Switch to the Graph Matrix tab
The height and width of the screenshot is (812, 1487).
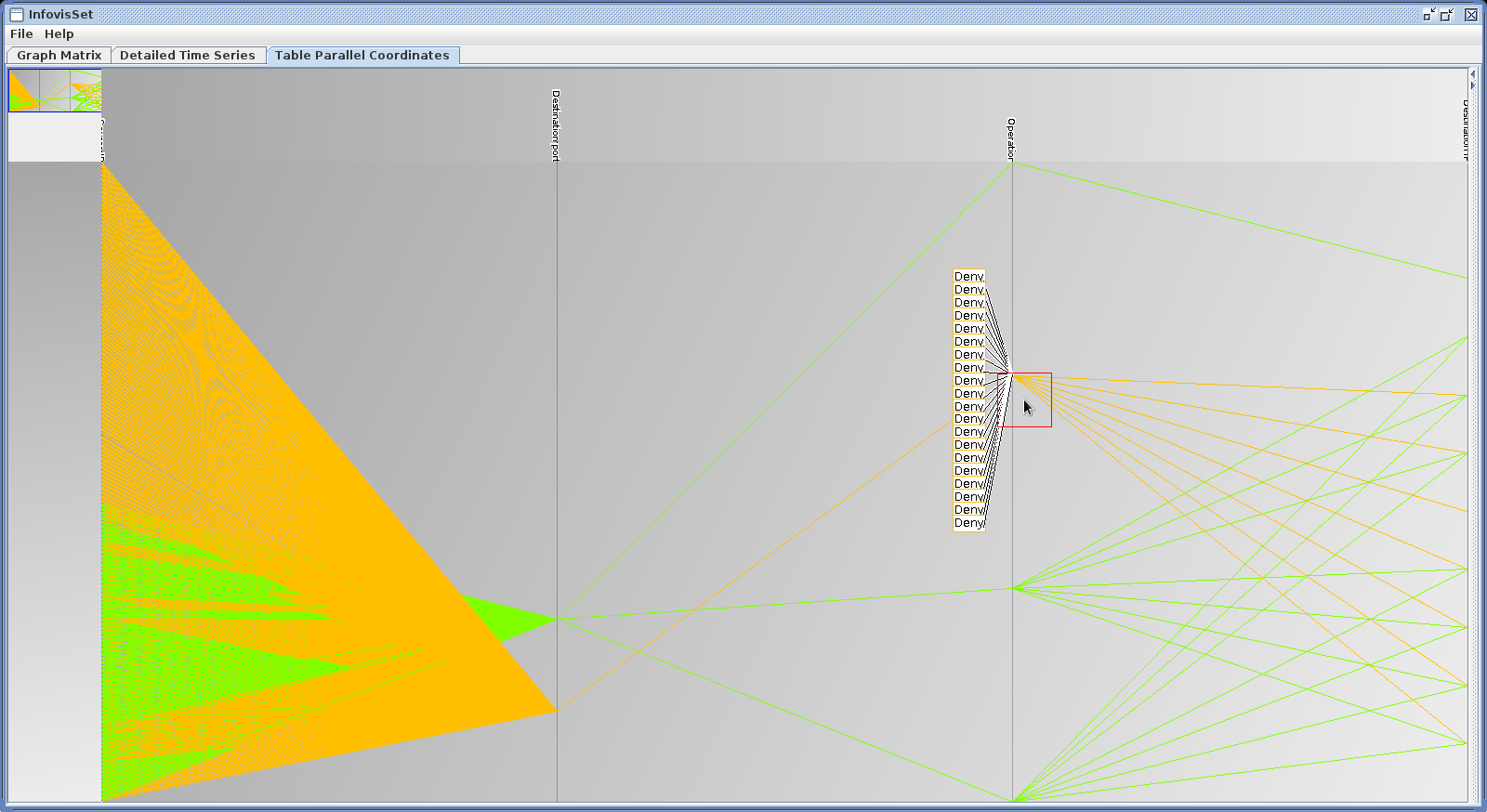[x=59, y=55]
